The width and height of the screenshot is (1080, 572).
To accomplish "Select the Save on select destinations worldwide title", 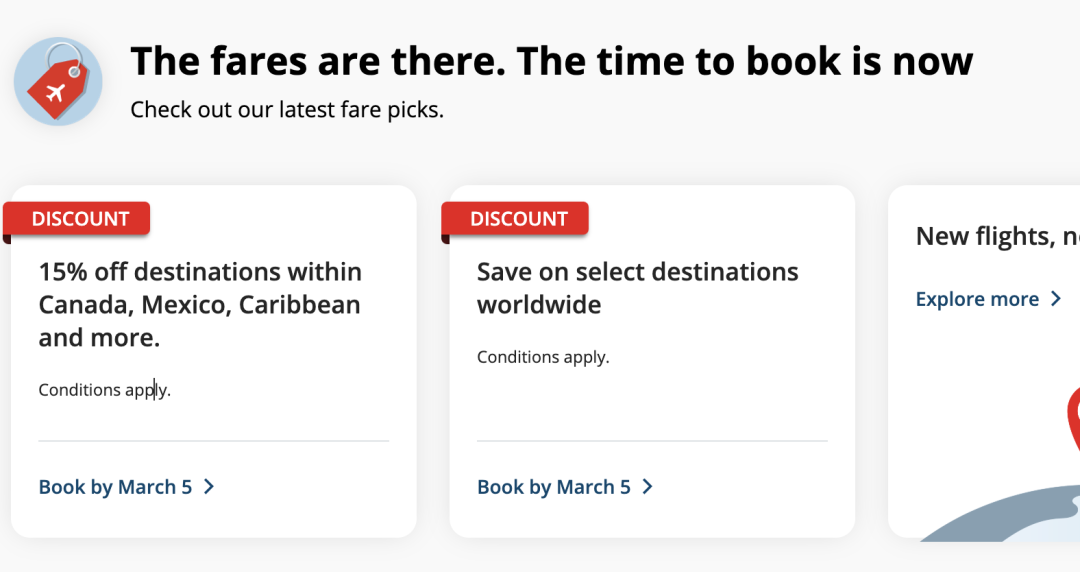I will (638, 288).
